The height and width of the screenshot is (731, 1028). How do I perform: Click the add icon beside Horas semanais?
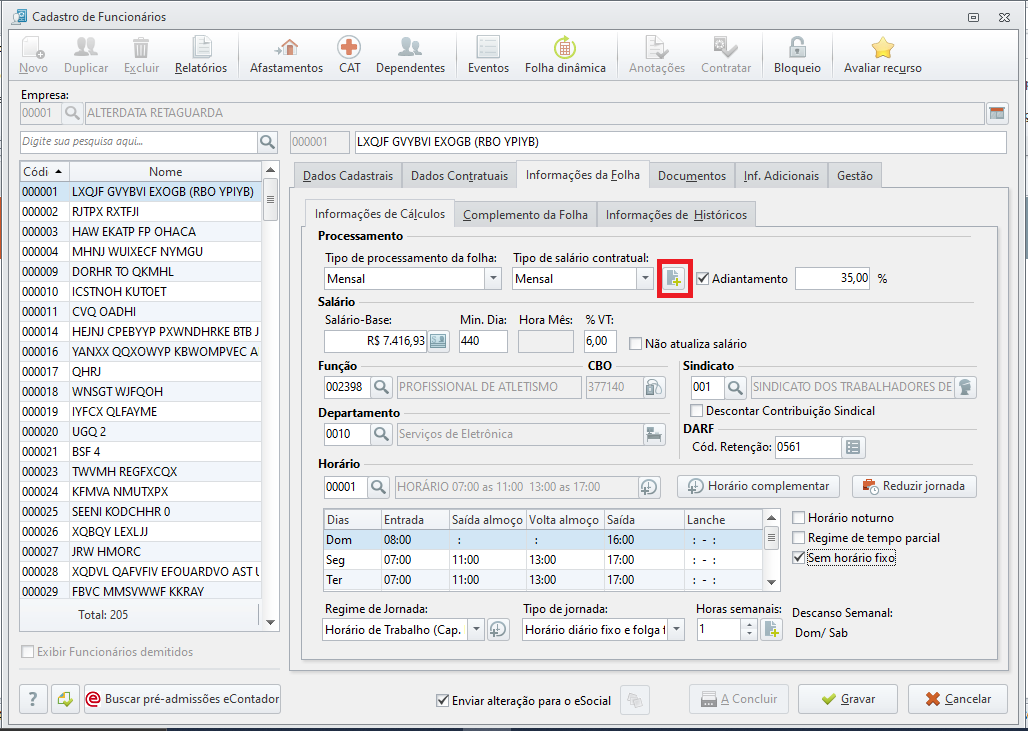coord(772,630)
